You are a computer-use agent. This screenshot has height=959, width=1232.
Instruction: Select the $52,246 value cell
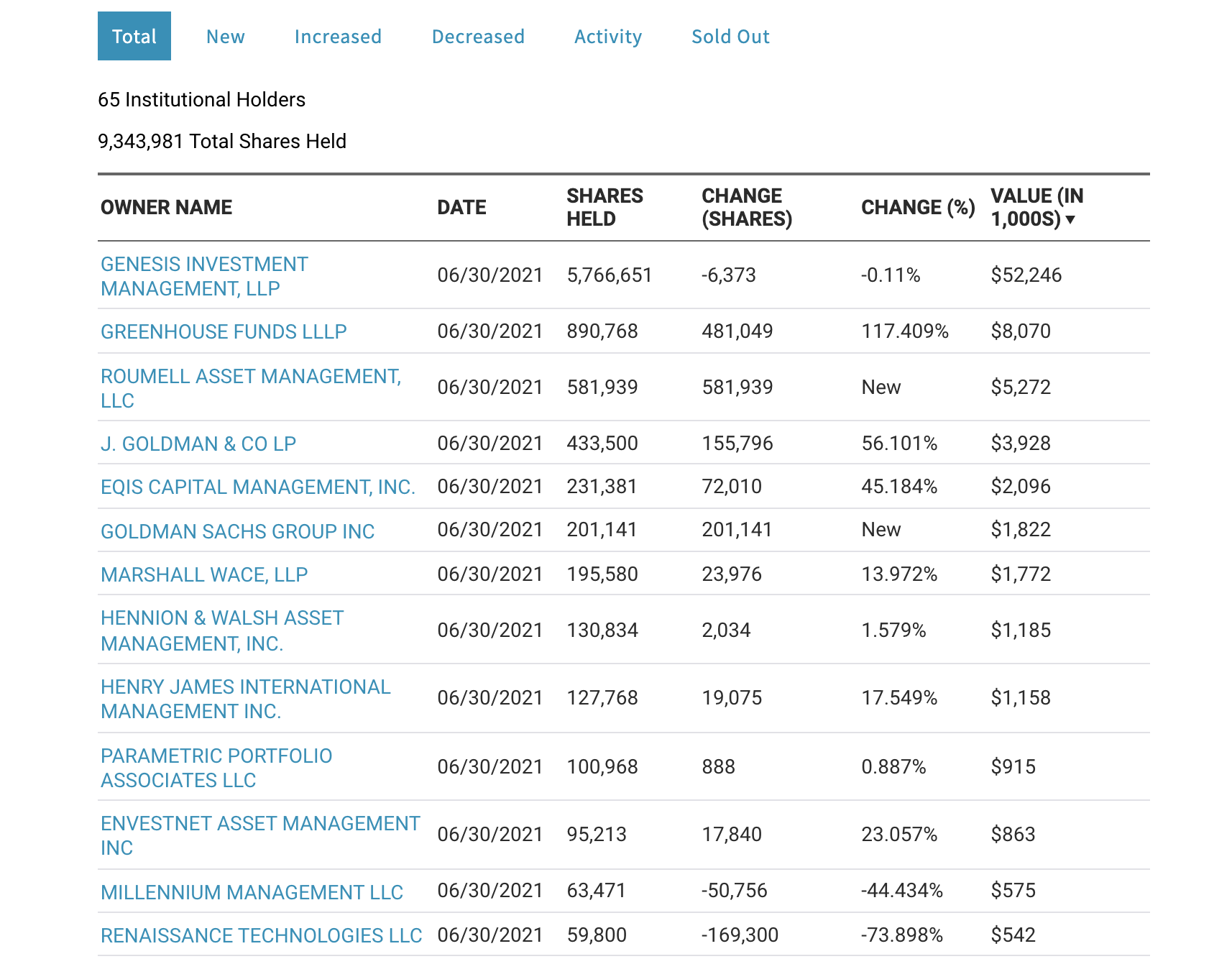tap(1026, 275)
